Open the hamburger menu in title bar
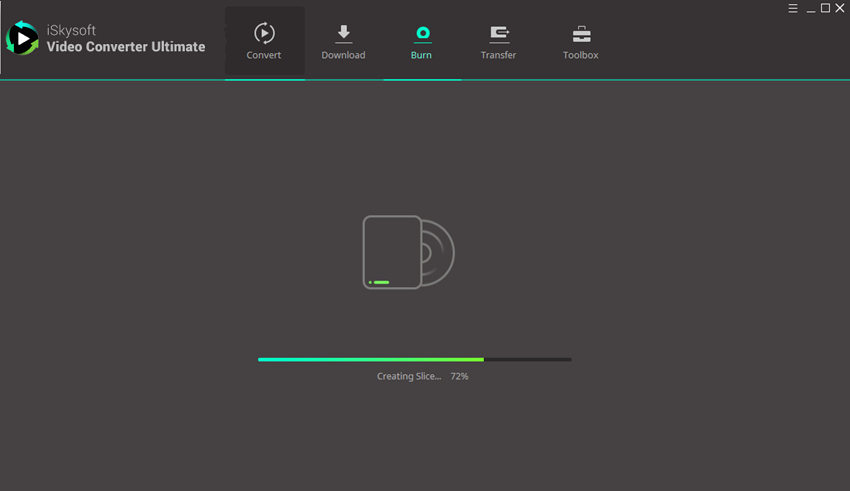 tap(793, 8)
